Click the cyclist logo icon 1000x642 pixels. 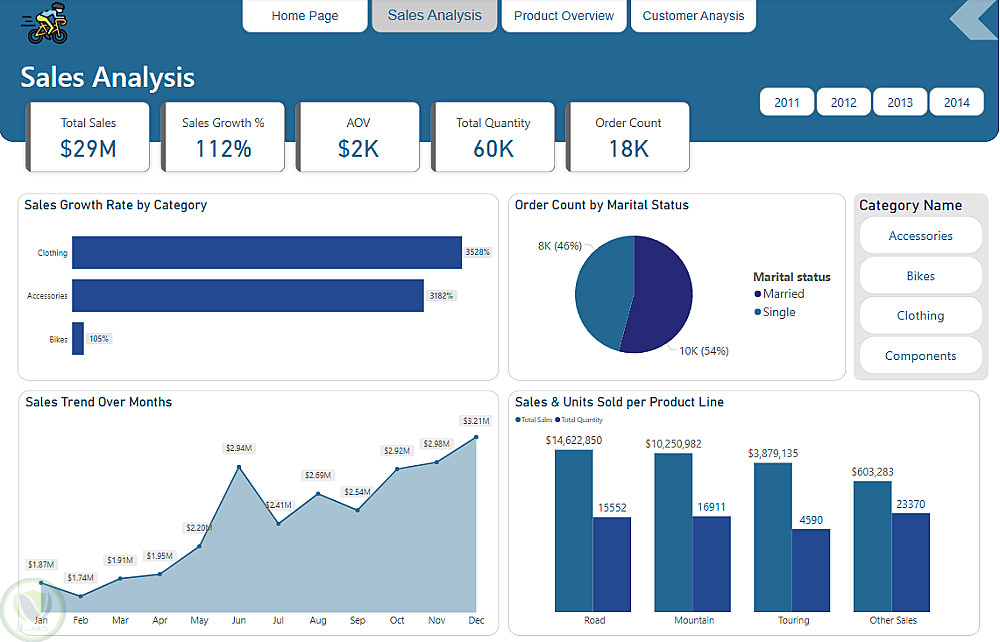(x=45, y=23)
